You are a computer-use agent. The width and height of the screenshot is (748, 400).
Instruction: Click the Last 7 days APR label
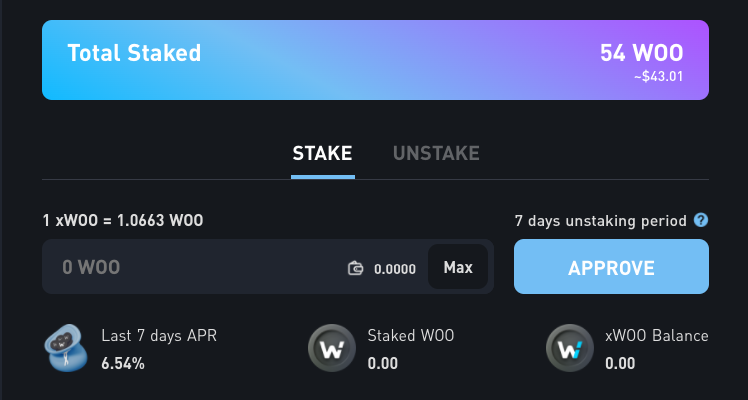159,336
